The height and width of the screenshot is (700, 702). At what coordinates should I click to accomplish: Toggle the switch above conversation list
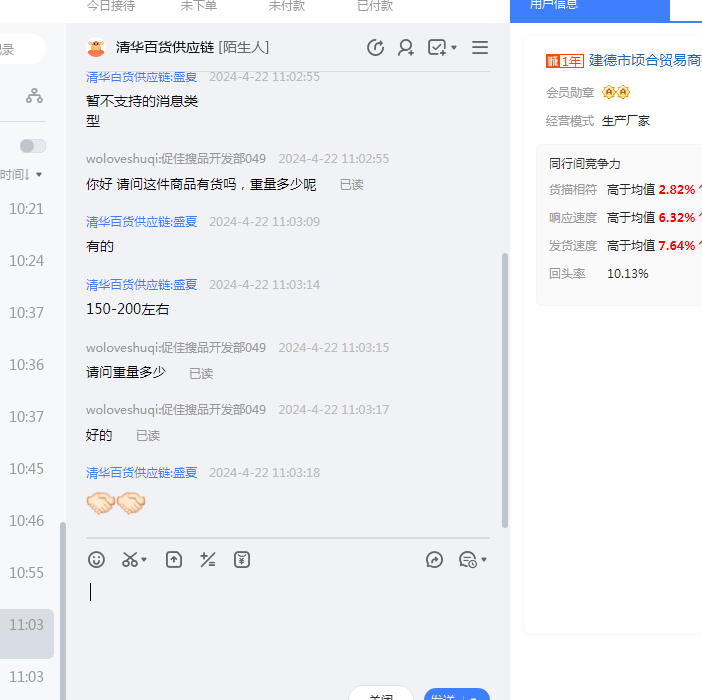click(33, 146)
